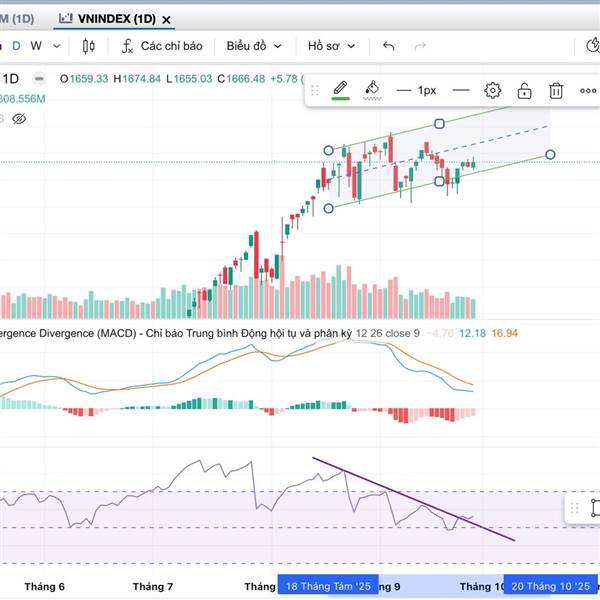Click the high price H1674.84 value
This screenshot has width=600, height=600.
(x=137, y=79)
